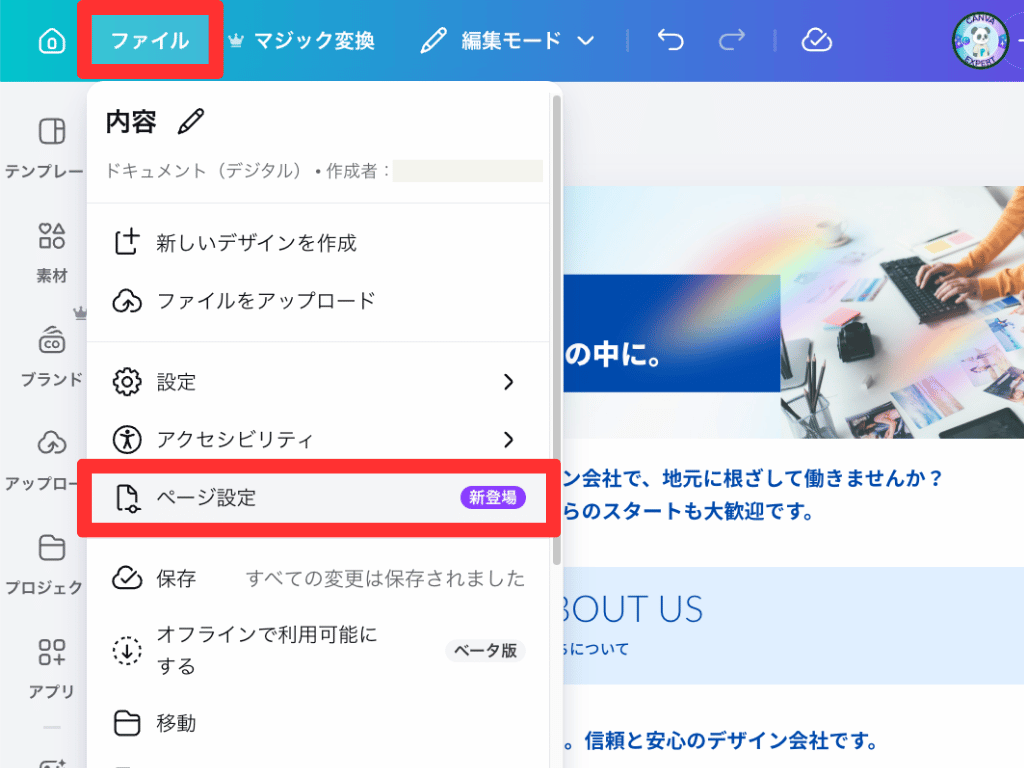Click the pencil icon to rename 内容
1024x768 pixels.
189,120
